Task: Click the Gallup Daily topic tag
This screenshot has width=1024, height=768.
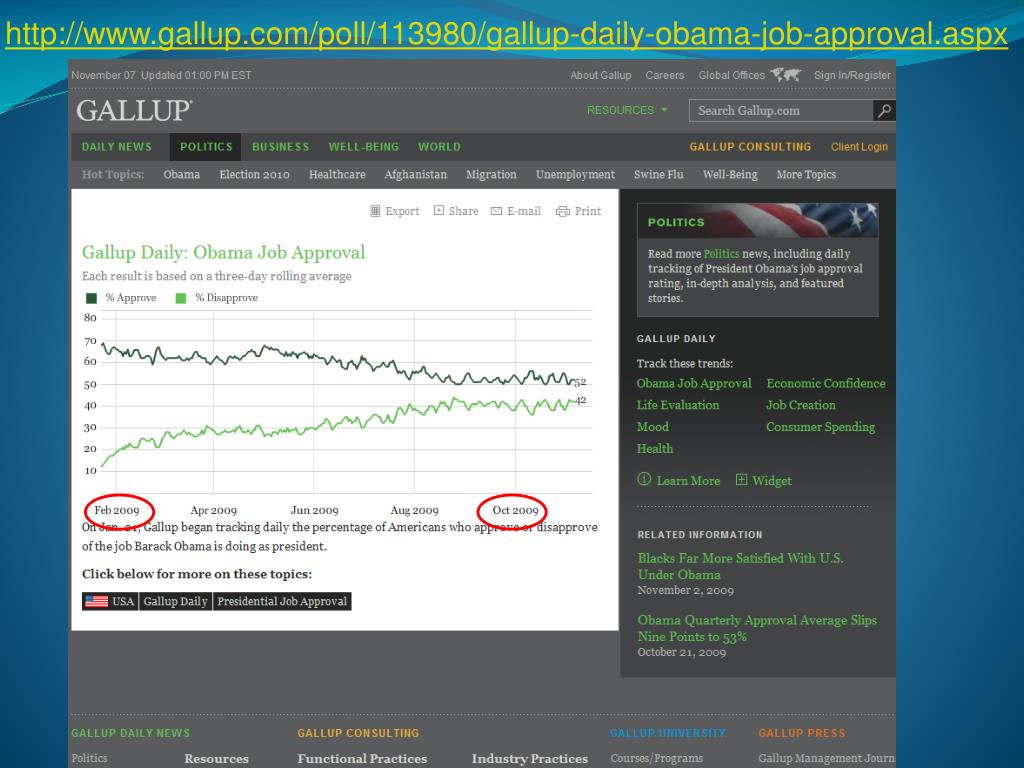Action: click(175, 601)
